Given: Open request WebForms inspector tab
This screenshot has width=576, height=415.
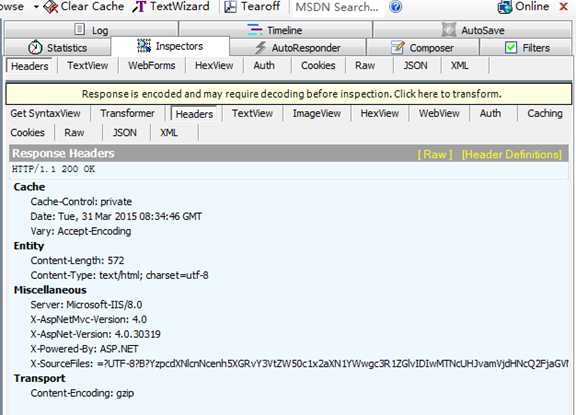Looking at the screenshot, I should click(x=151, y=65).
